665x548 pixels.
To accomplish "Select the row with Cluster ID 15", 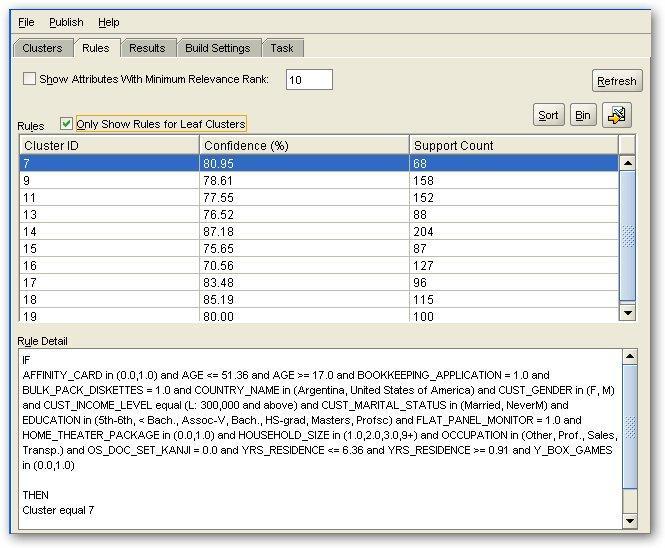I will 319,248.
